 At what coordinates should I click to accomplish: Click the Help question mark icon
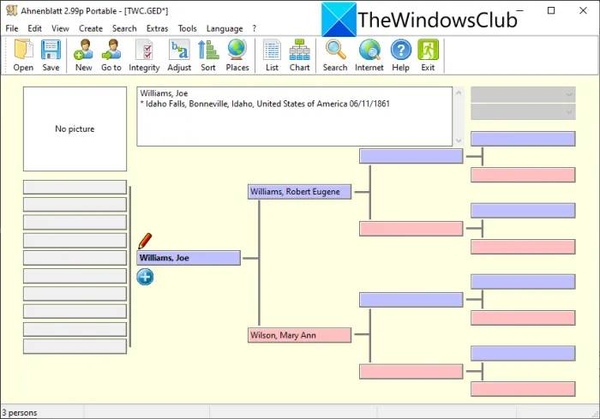coord(401,50)
